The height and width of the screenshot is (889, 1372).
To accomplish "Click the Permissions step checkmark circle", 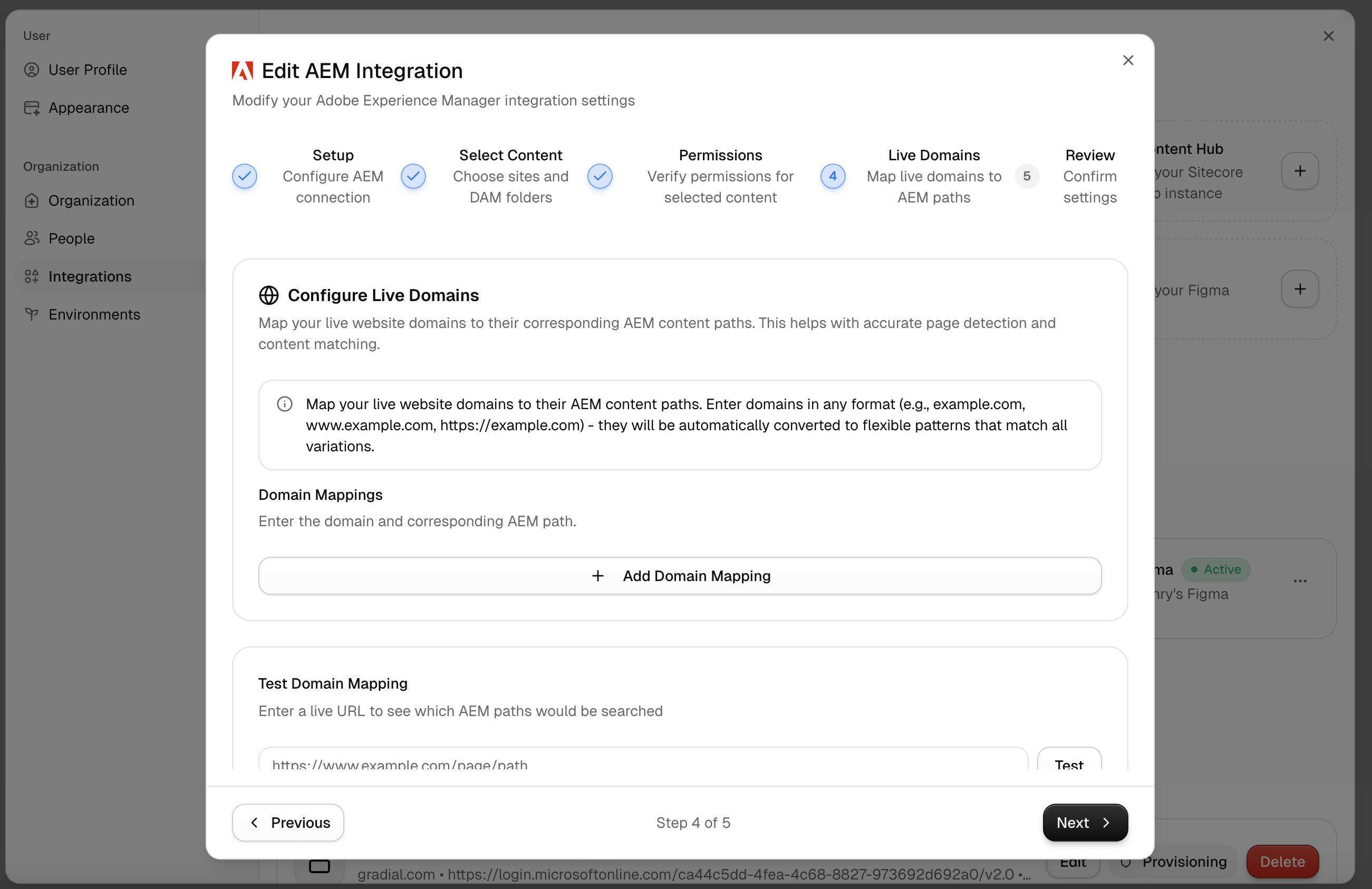I will (600, 177).
